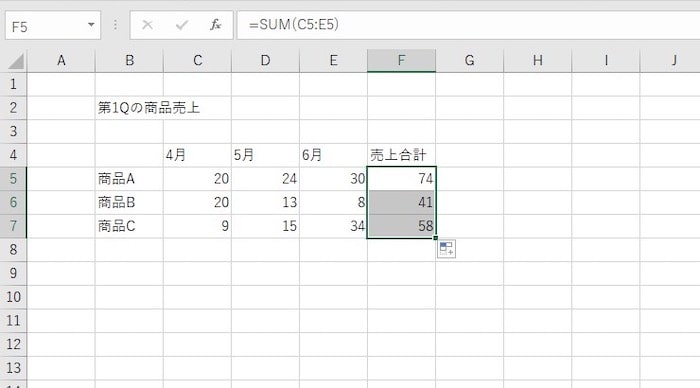Select row 2 header

point(13,108)
